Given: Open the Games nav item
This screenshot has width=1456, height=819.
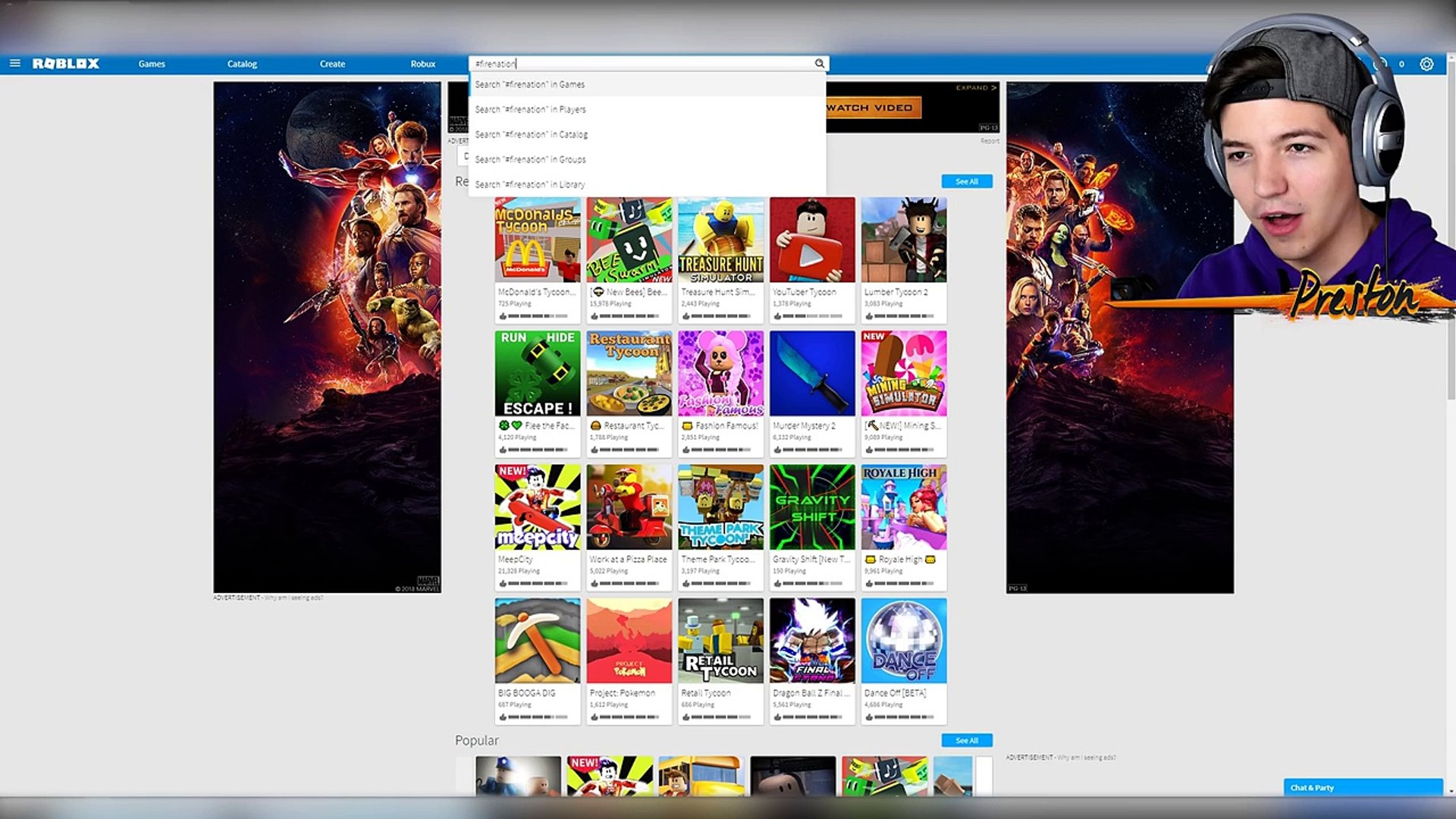Looking at the screenshot, I should pyautogui.click(x=152, y=64).
